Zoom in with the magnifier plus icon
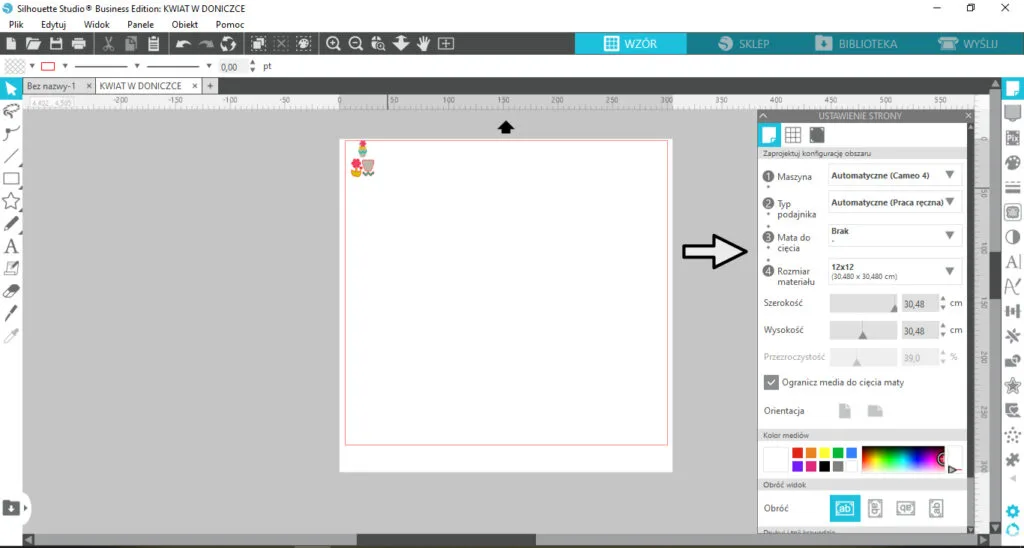Screen dimensions: 1024x548 pos(333,44)
